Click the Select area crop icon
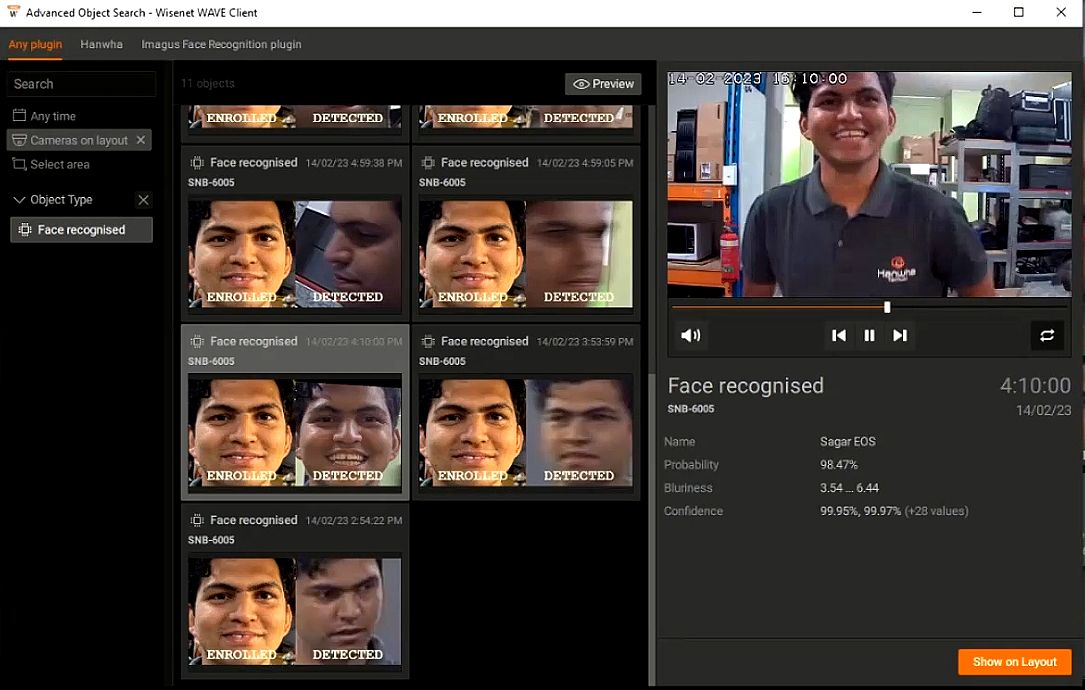Image resolution: width=1085 pixels, height=690 pixels. [19, 164]
